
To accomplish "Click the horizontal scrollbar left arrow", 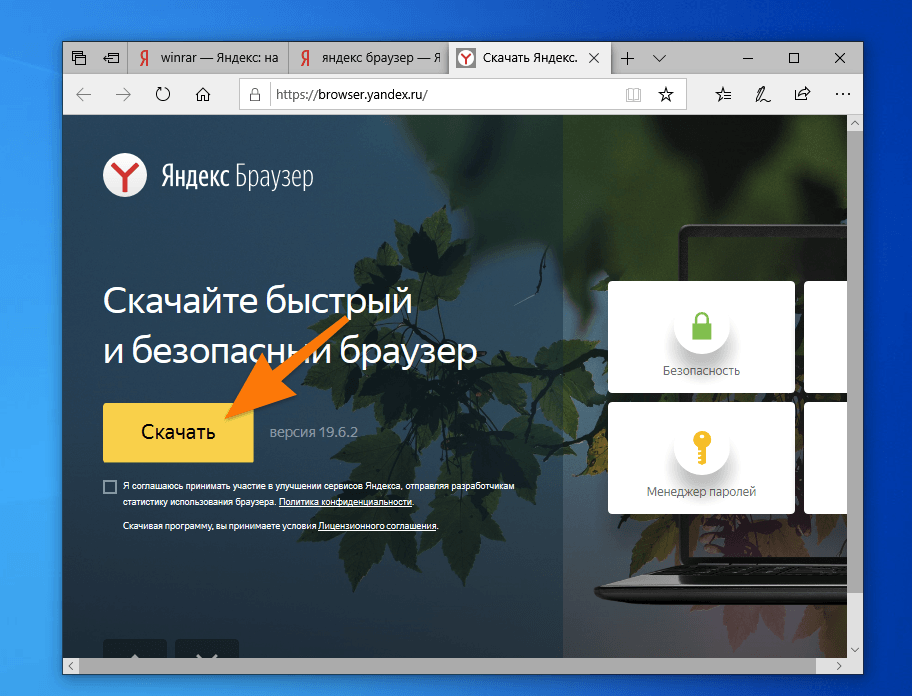I will (x=71, y=666).
